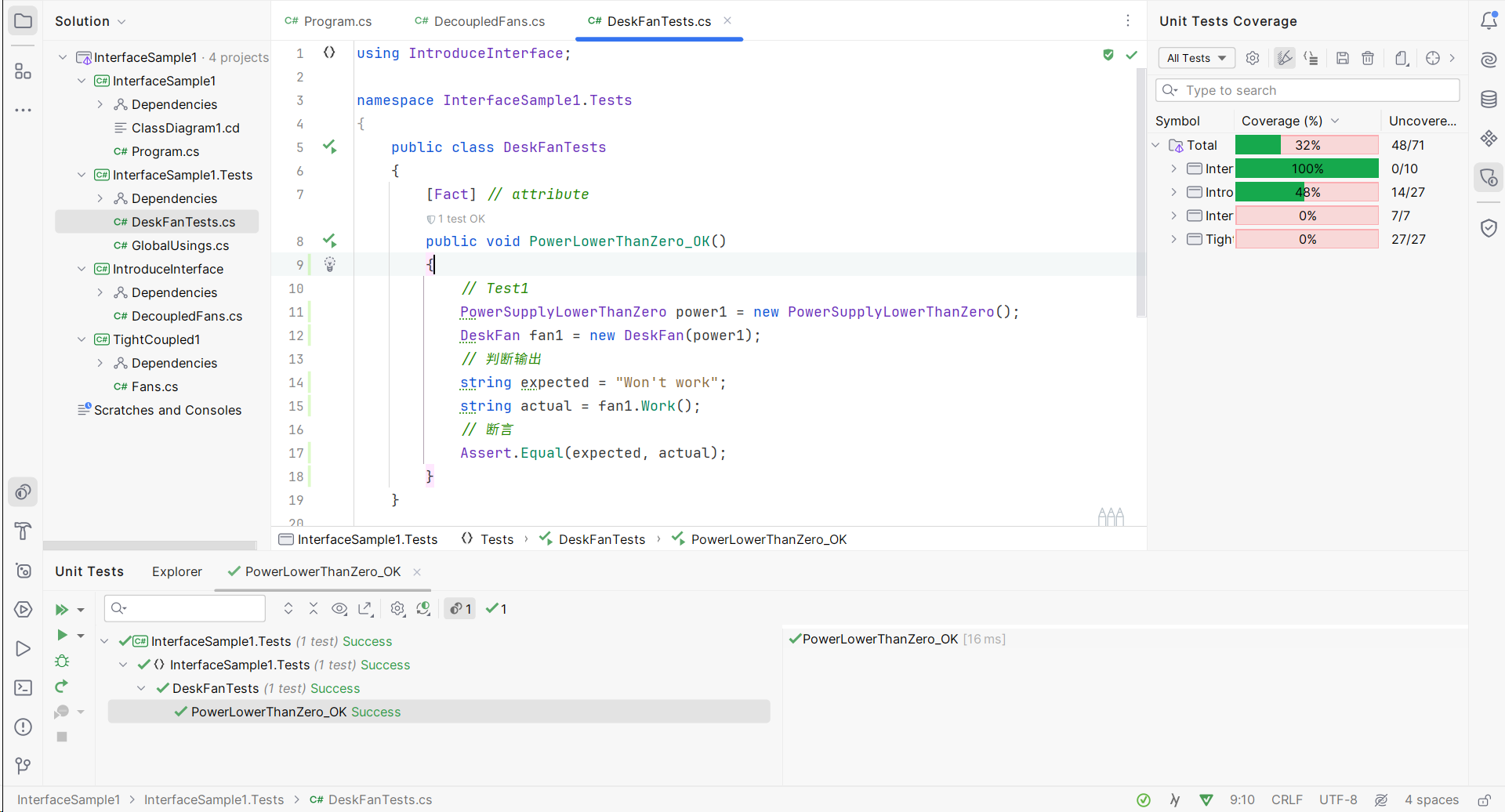The width and height of the screenshot is (1505, 812).
Task: Collapse the TightCoupled1 project node
Action: coord(82,339)
